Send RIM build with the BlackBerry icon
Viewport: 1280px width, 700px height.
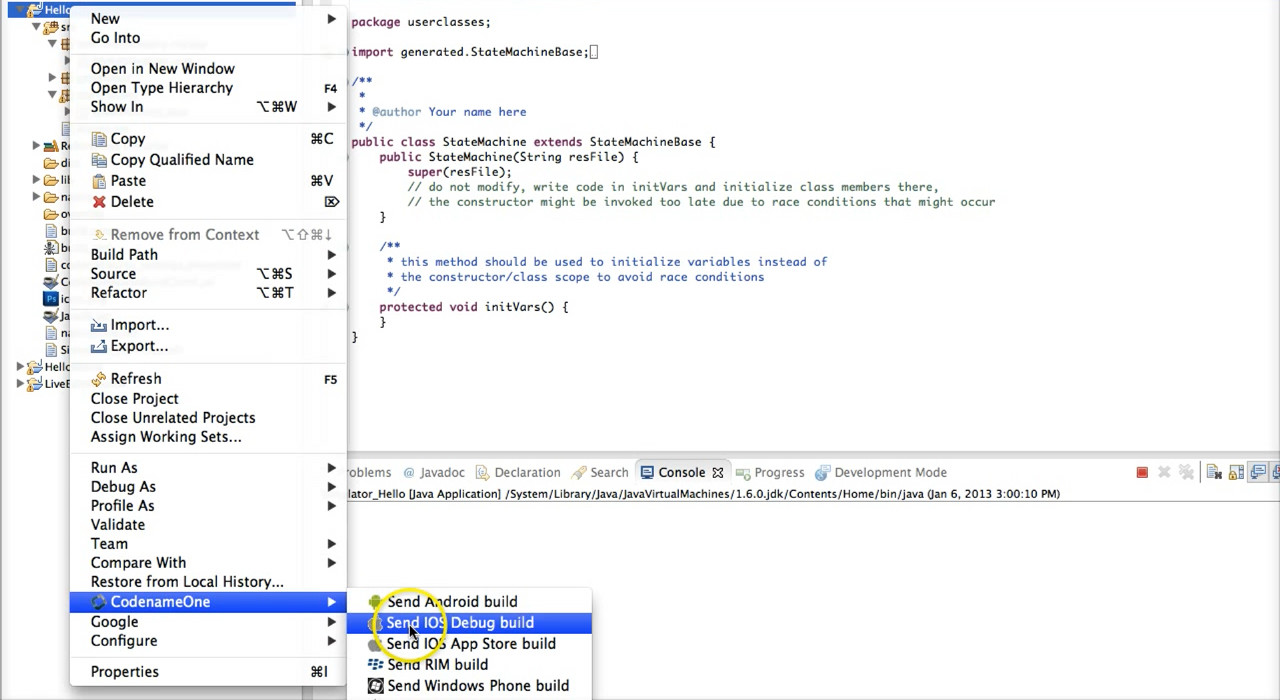[469, 665]
